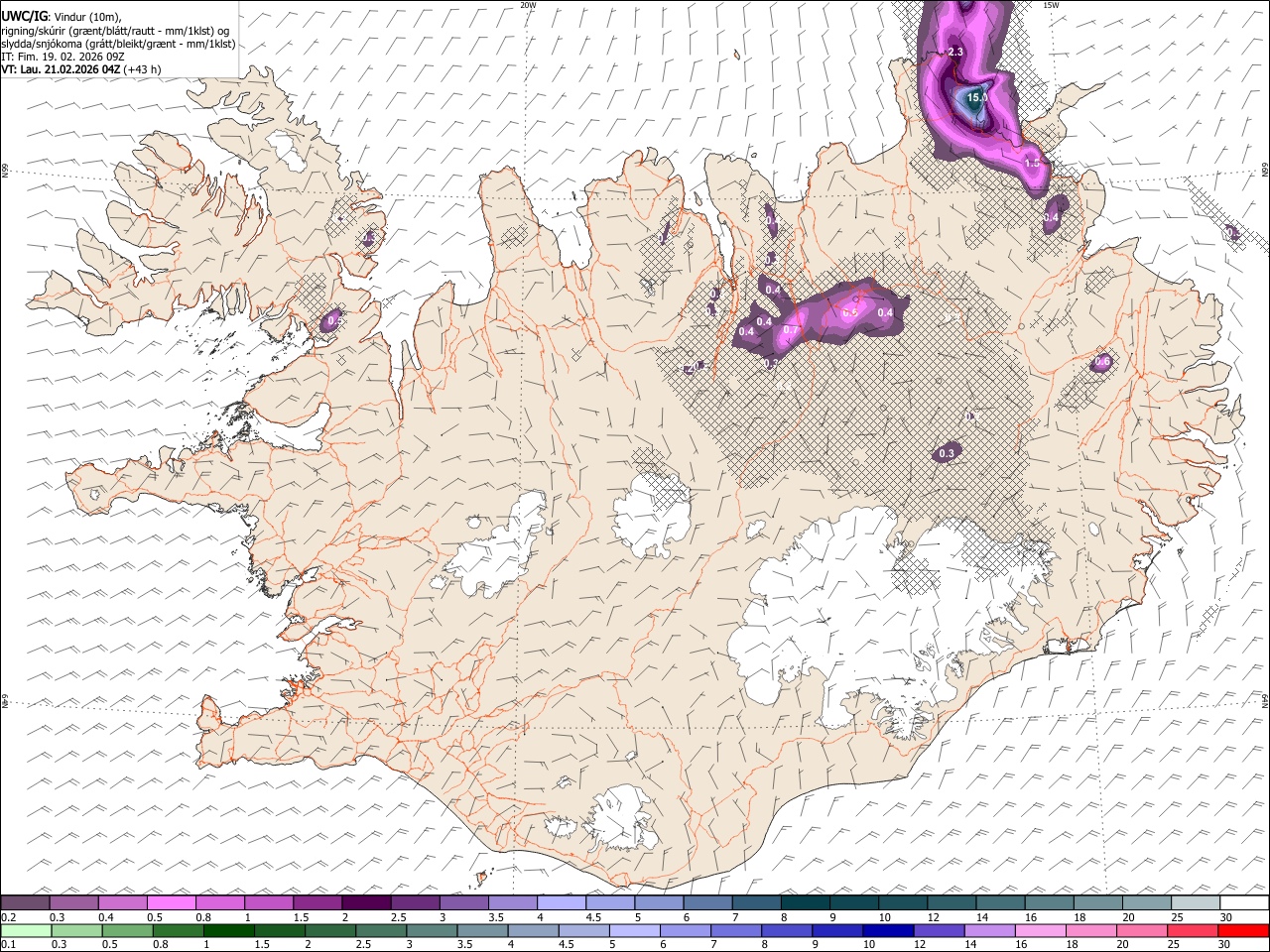Click the 'UWC/IG: Vindur (10m)' title line
This screenshot has height=952, width=1270.
point(62,16)
